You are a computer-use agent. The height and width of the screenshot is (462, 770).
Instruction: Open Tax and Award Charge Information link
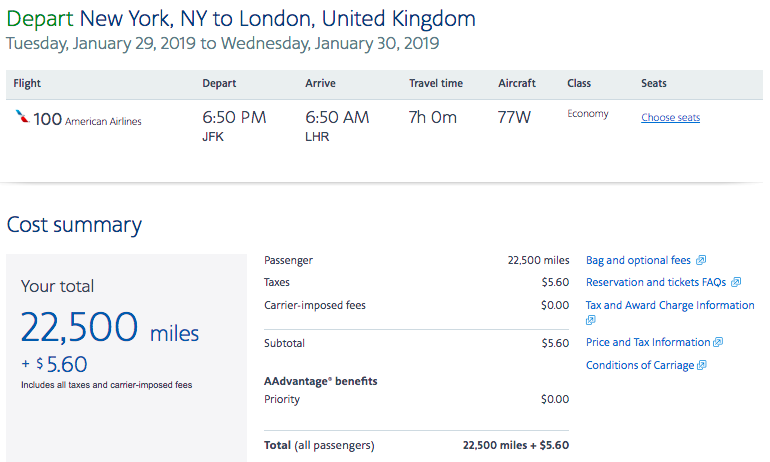pyautogui.click(x=670, y=305)
